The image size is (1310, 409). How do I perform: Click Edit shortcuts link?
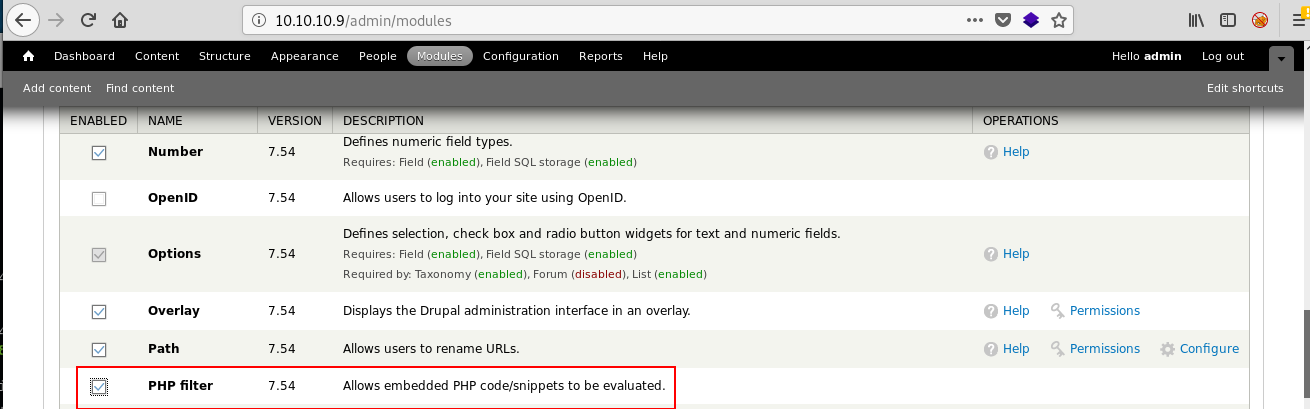coord(1245,88)
